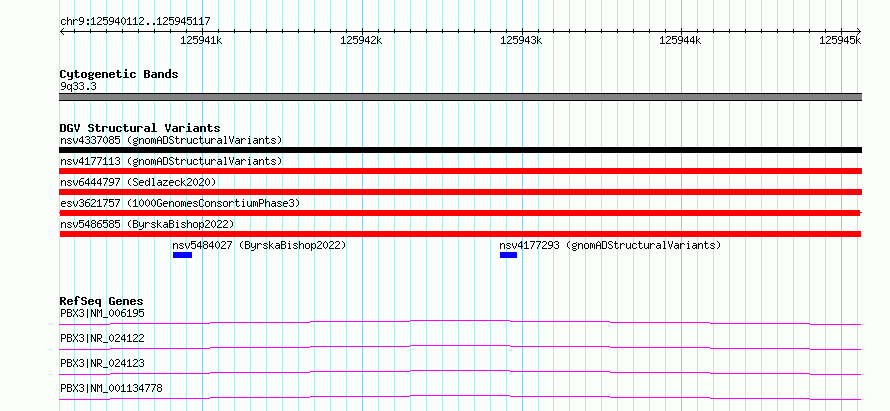
Task: Click the magenta PBX3|NR_024123 intron line
Action: tap(460, 372)
